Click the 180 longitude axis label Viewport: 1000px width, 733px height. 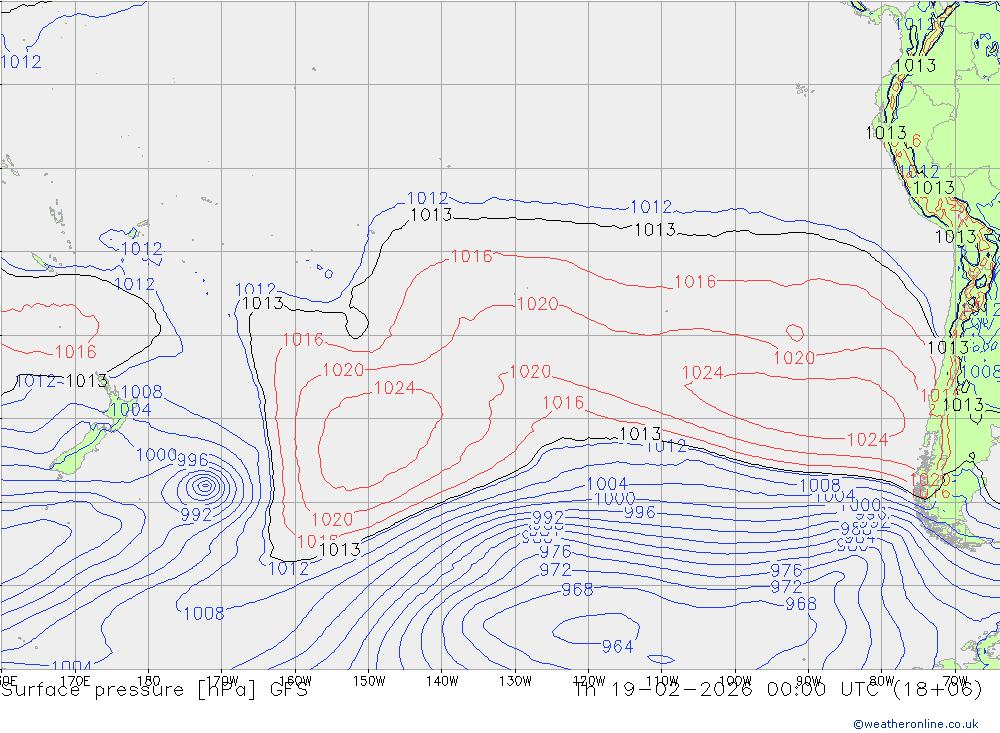coord(149,681)
